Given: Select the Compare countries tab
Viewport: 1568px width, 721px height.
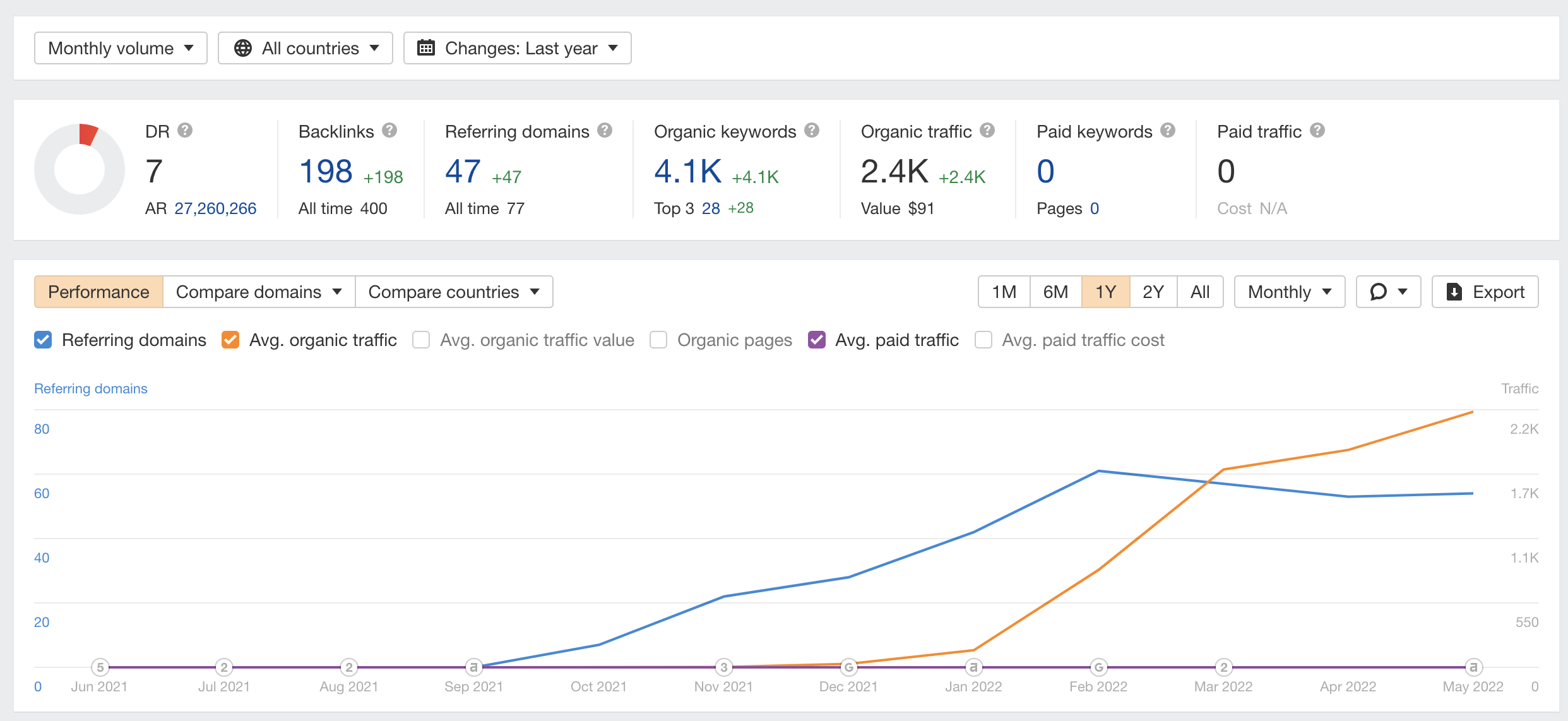Looking at the screenshot, I should click(x=453, y=291).
